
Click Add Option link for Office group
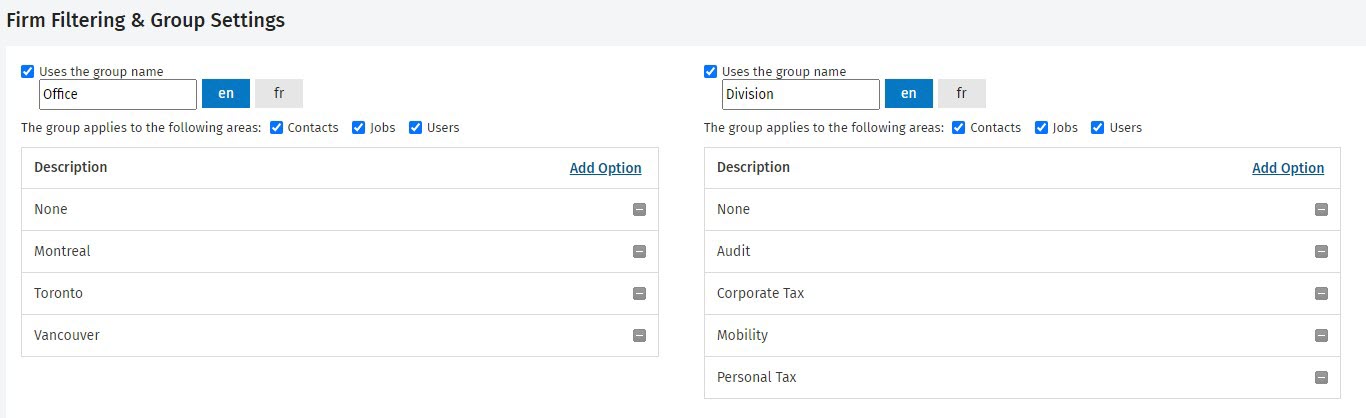[x=606, y=168]
